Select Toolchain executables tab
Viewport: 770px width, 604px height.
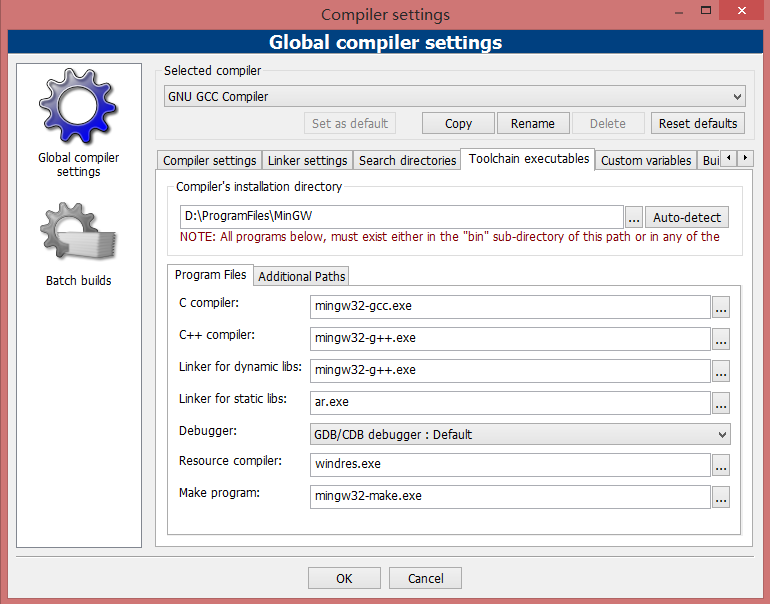click(528, 159)
